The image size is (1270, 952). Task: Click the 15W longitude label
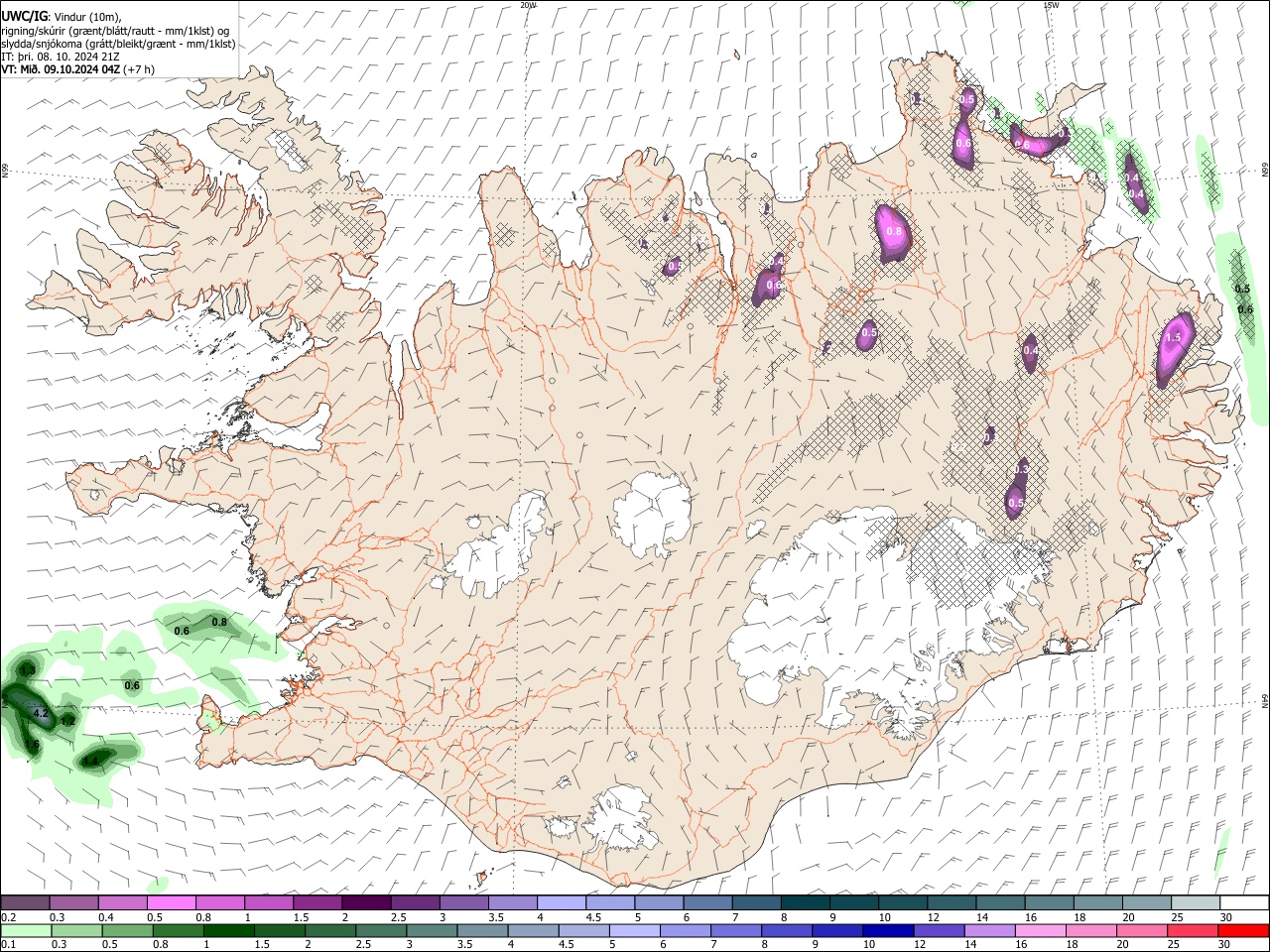click(x=1051, y=5)
